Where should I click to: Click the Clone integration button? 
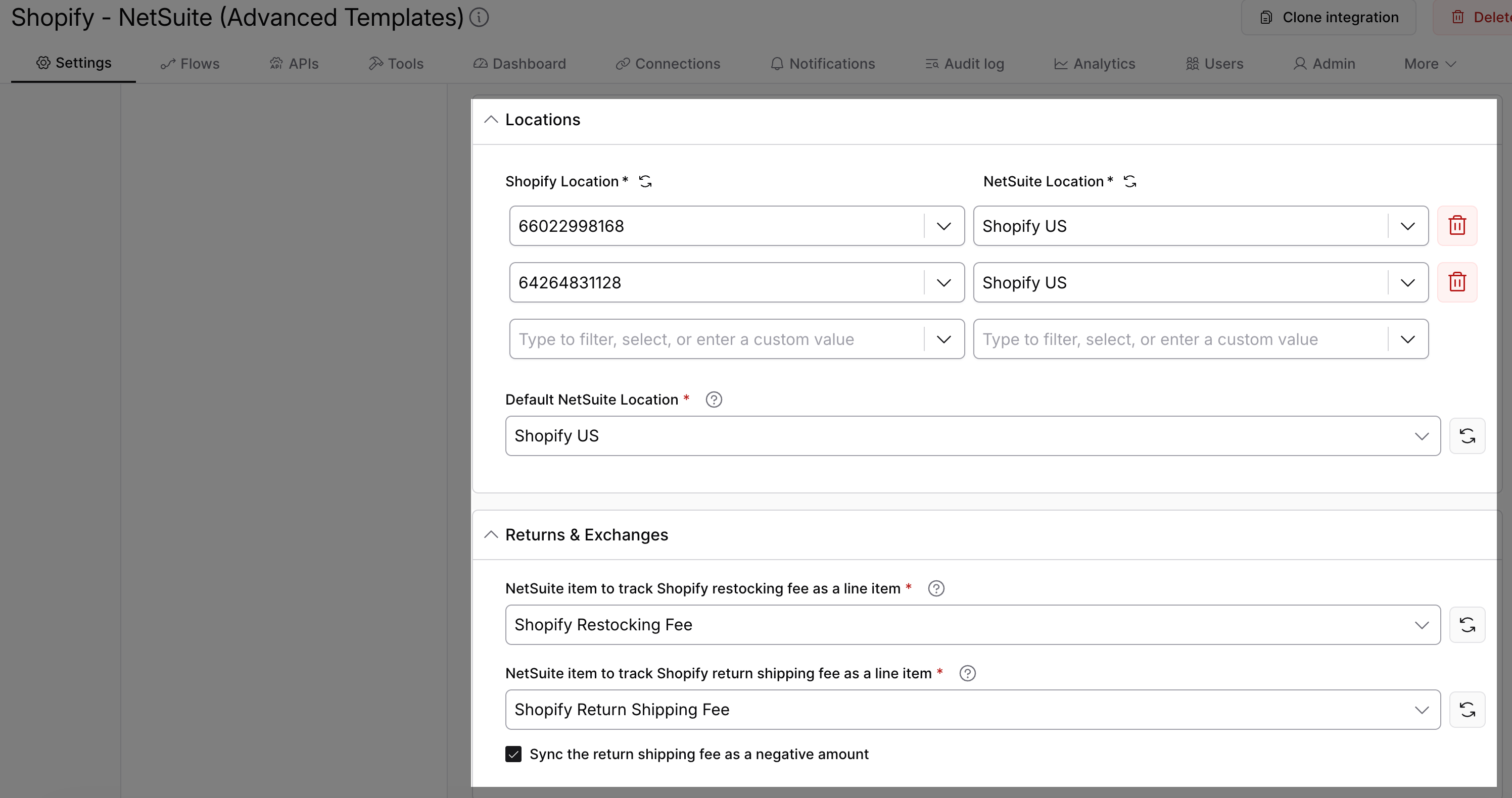tap(1328, 18)
